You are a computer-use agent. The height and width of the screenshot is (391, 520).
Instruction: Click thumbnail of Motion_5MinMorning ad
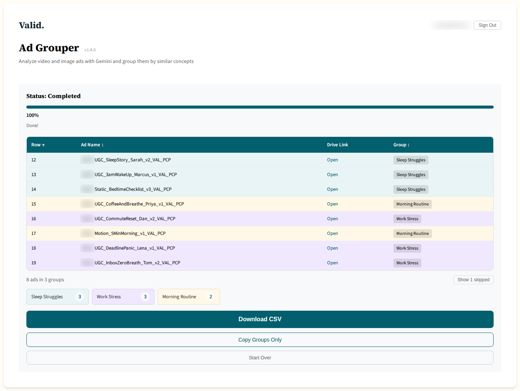tap(86, 233)
